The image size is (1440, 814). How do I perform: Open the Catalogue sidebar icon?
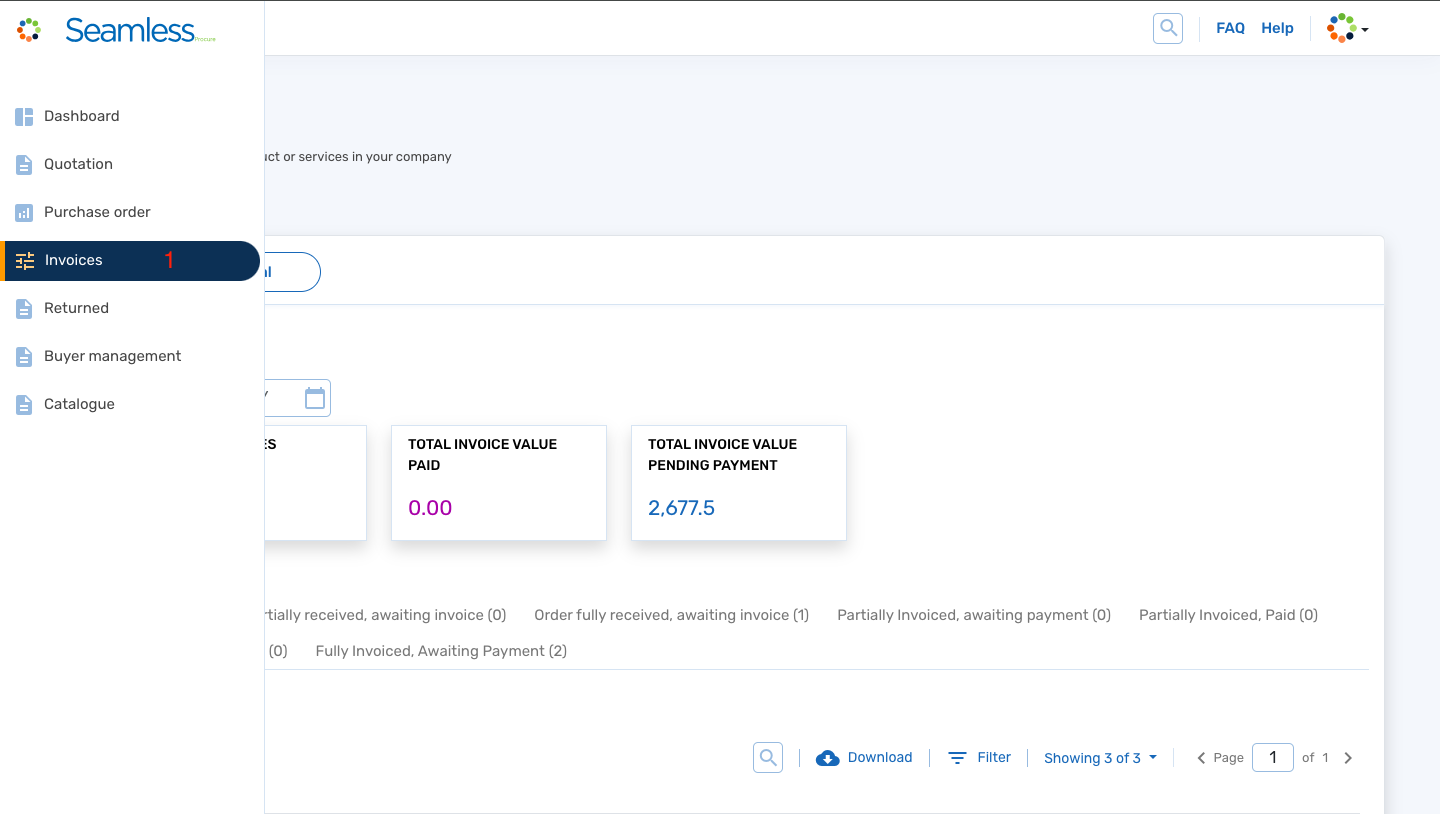point(23,404)
